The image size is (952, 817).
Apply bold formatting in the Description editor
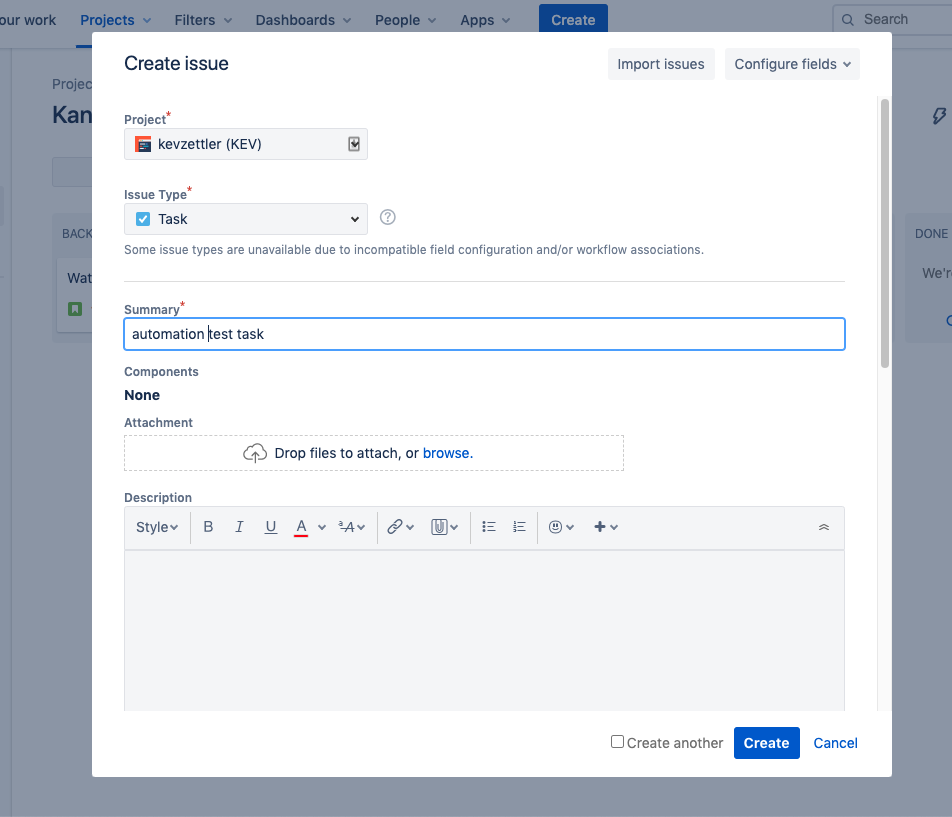click(207, 526)
